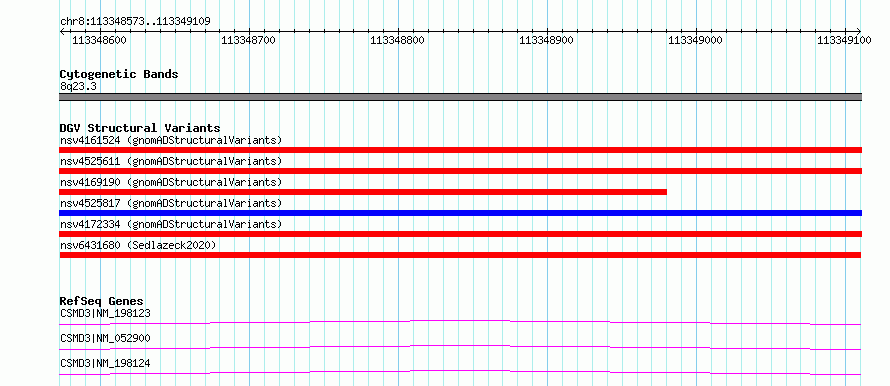The height and width of the screenshot is (386, 890).
Task: Click ruler position 113348700
Action: (x=249, y=40)
